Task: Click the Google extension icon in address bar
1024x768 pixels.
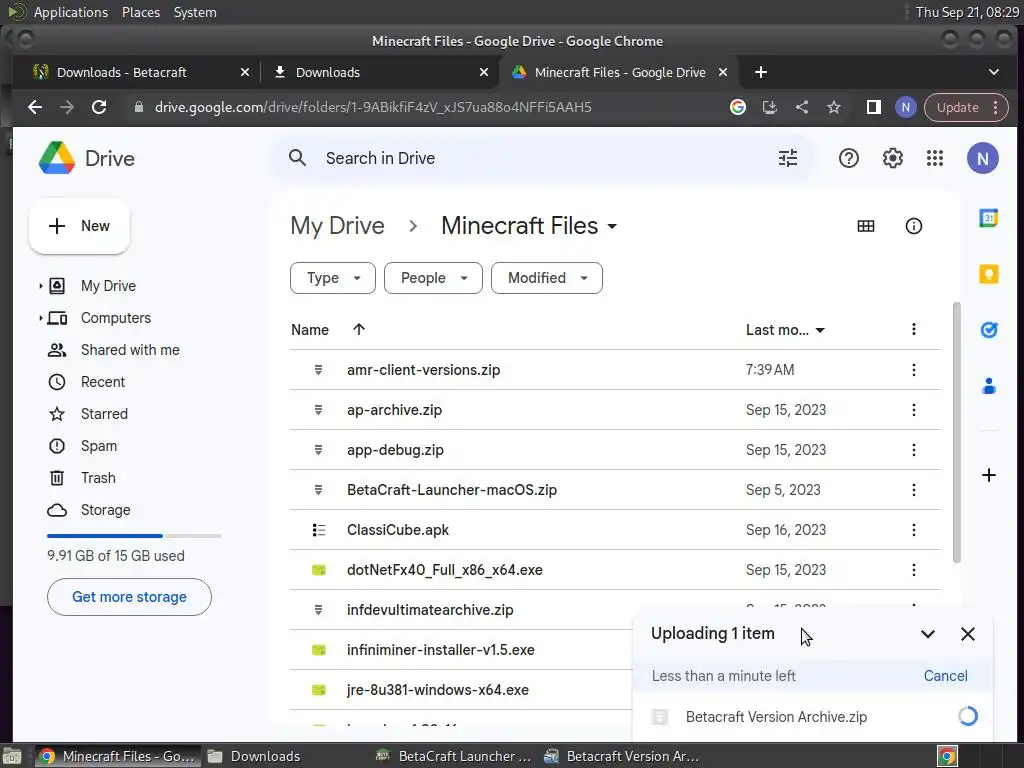Action: (737, 107)
